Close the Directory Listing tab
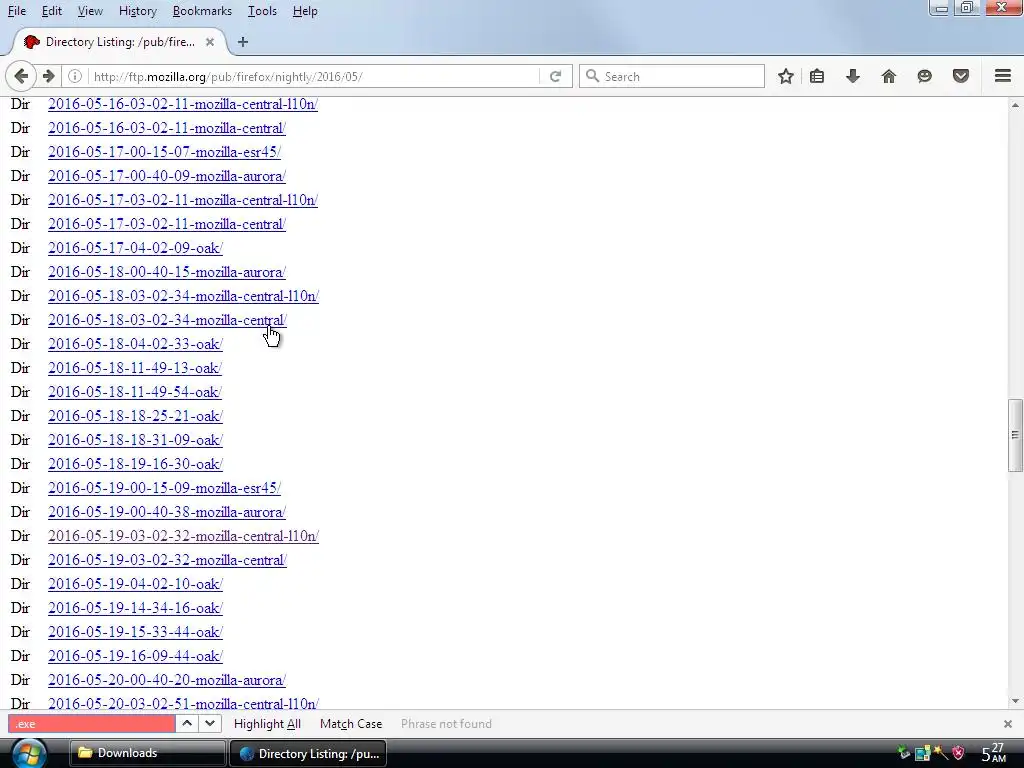This screenshot has width=1024, height=768. click(210, 42)
